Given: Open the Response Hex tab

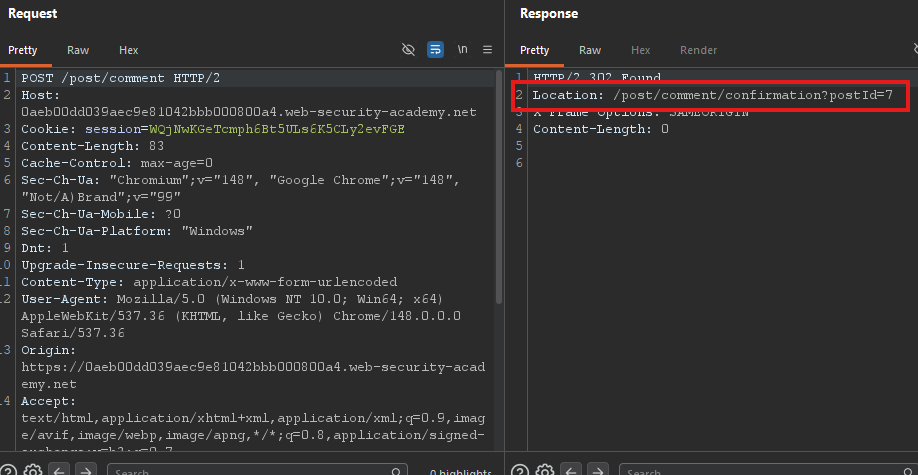Looking at the screenshot, I should (x=640, y=50).
